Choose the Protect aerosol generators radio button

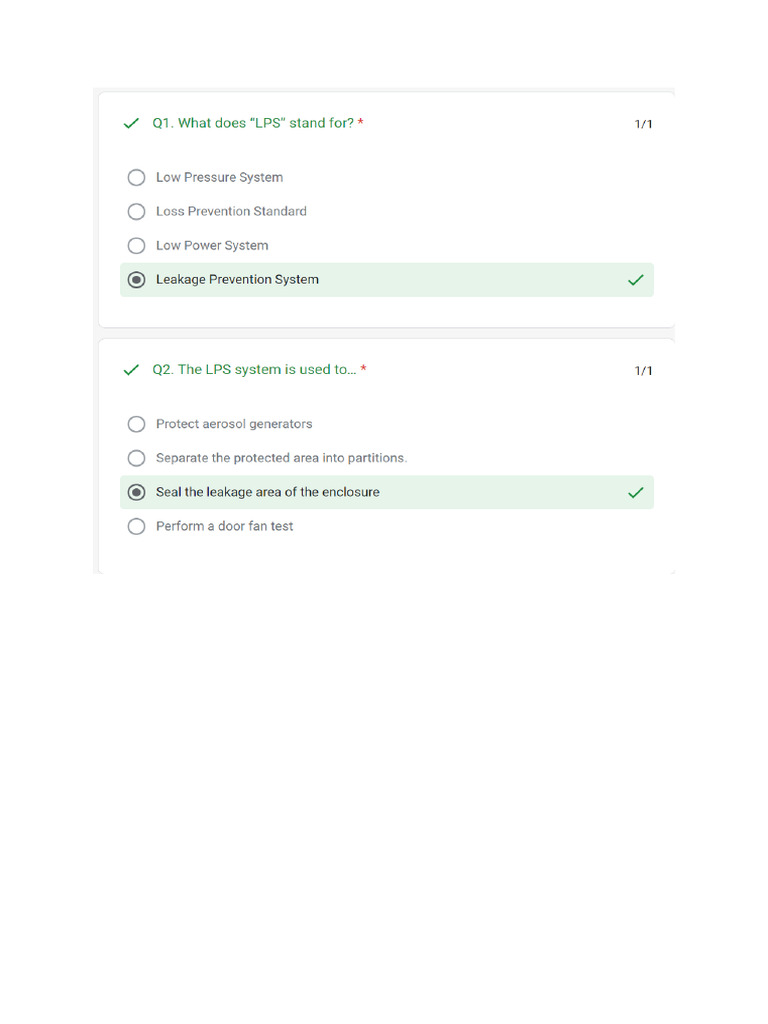click(x=136, y=424)
